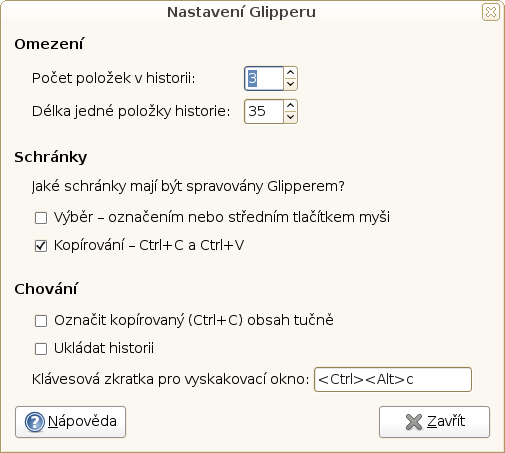This screenshot has height=453, width=505.
Task: Focus the Počet položek v historii field
Action: 264,78
